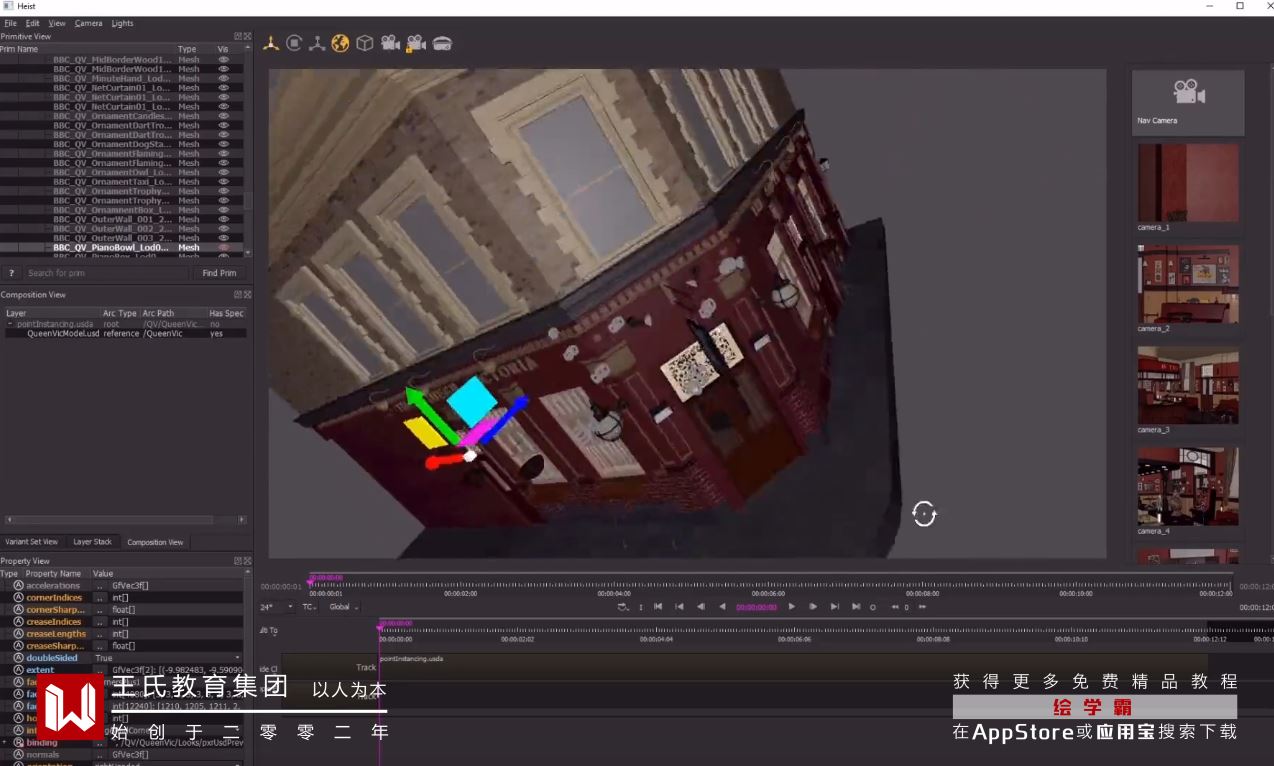Select the translate gizmo tool icon
Screen dimensions: 1274x766
click(270, 43)
